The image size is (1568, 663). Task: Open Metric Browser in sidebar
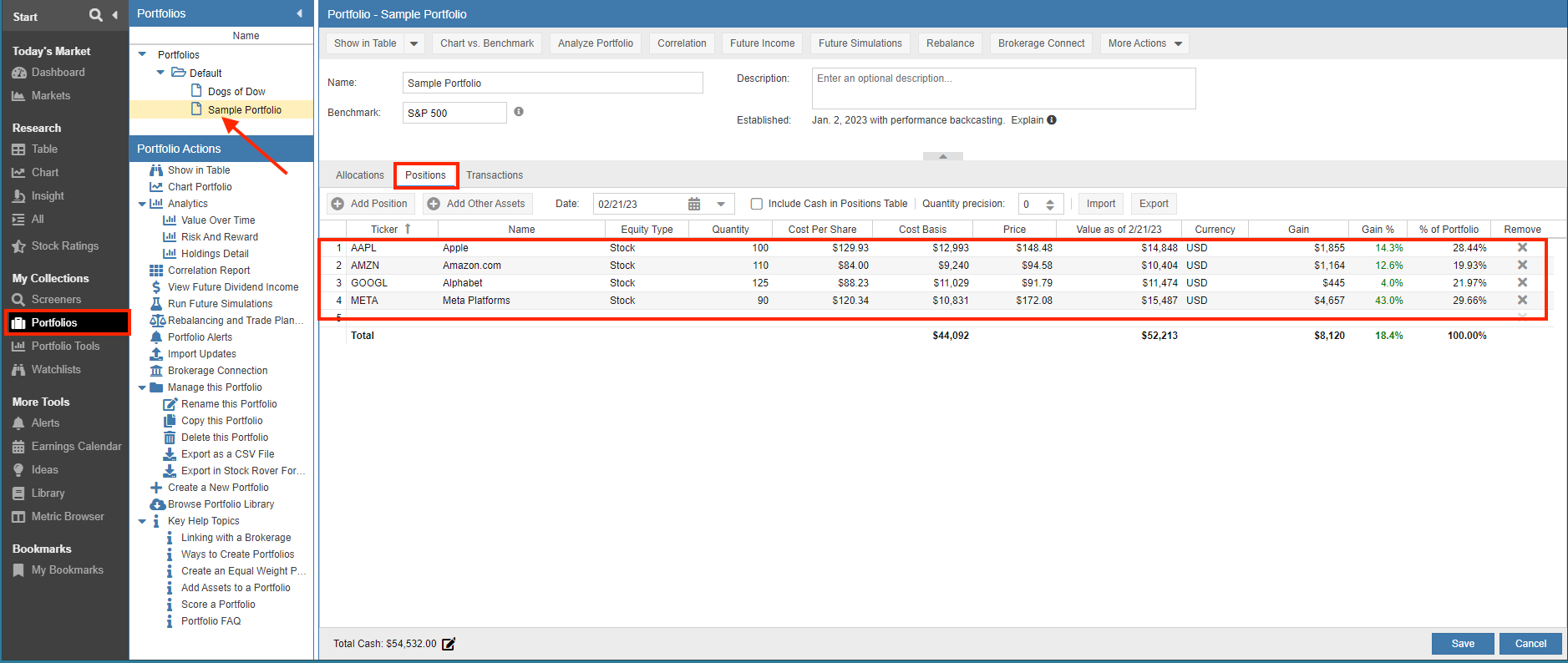pos(58,517)
